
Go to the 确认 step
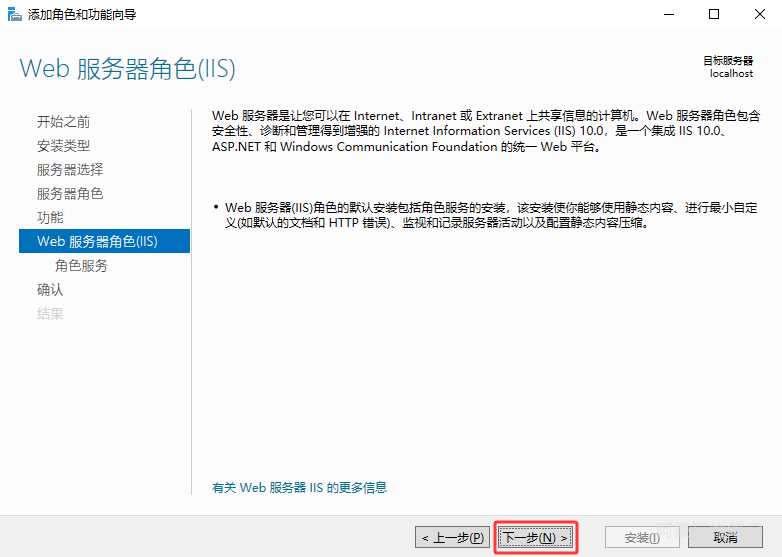(x=50, y=290)
